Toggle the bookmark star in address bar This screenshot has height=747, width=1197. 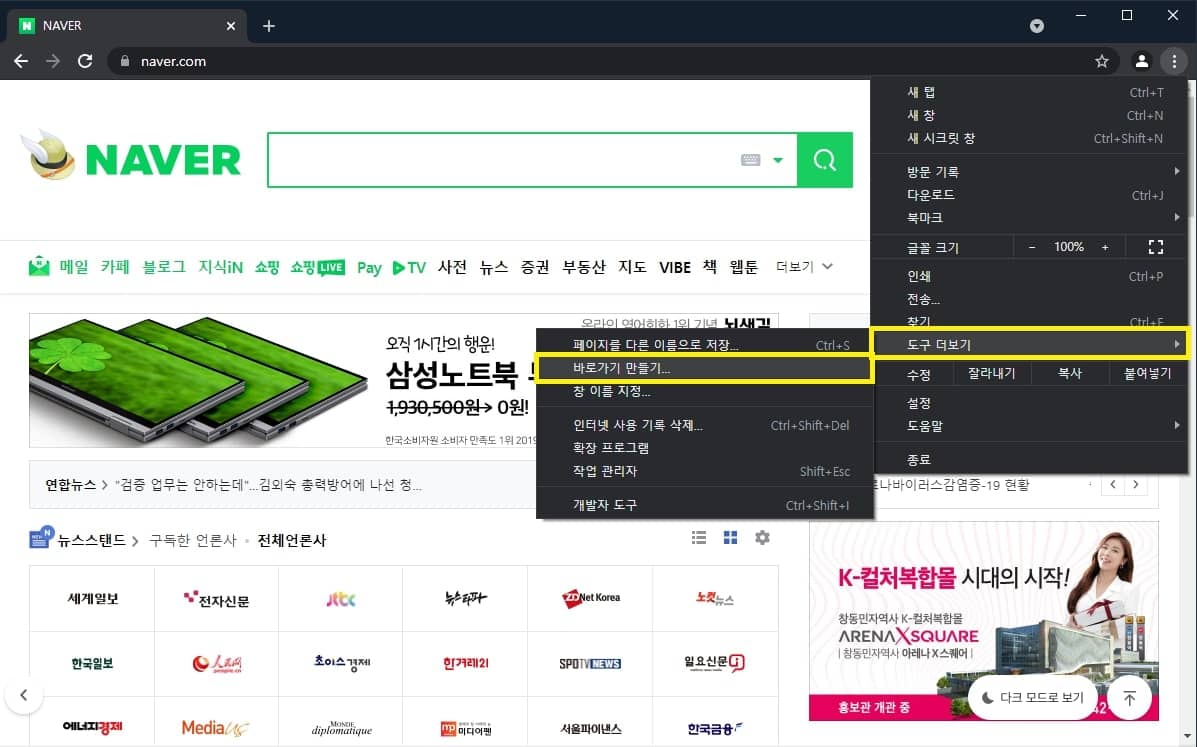point(1101,60)
